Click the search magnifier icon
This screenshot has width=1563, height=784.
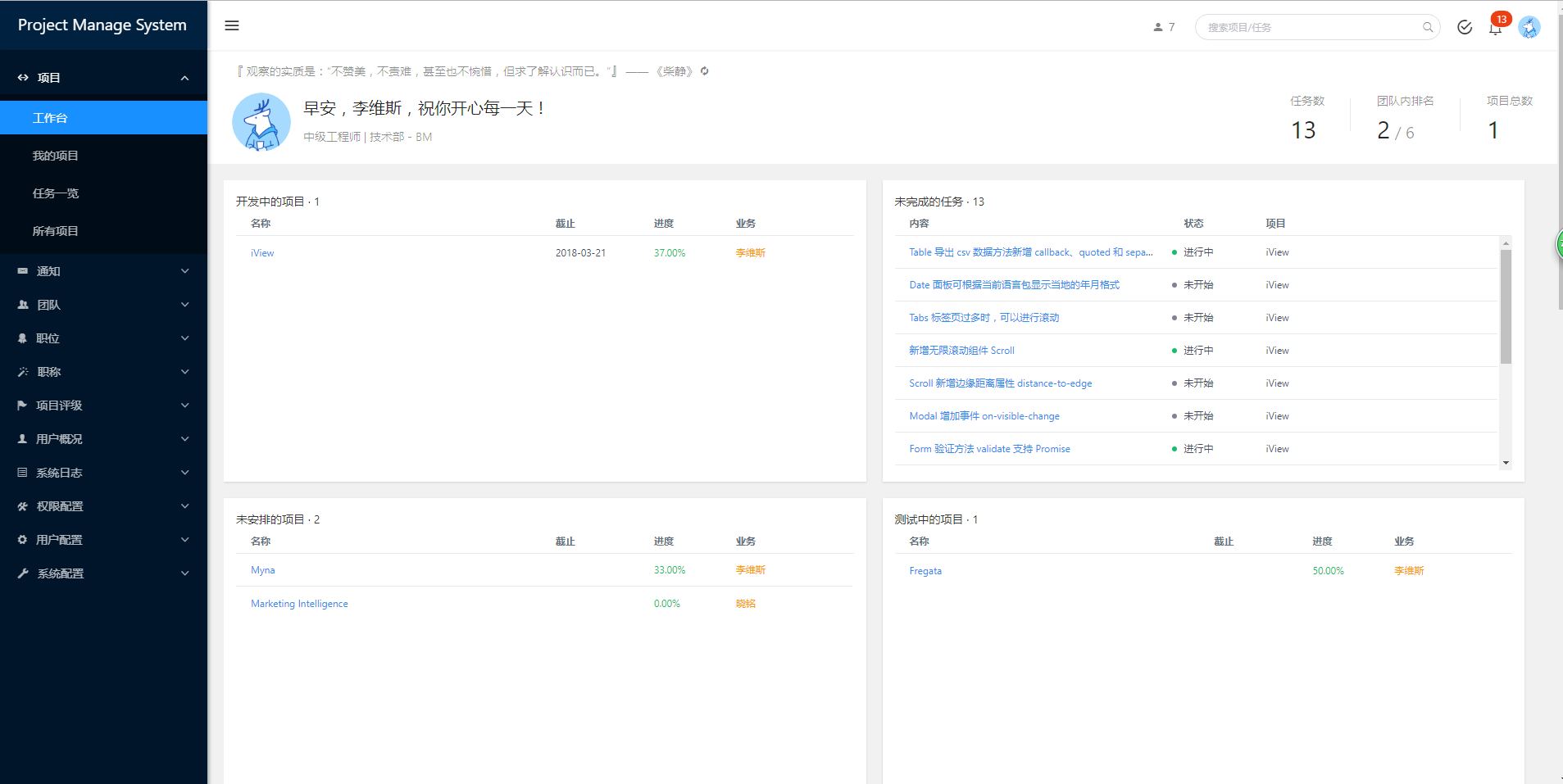[x=1428, y=27]
